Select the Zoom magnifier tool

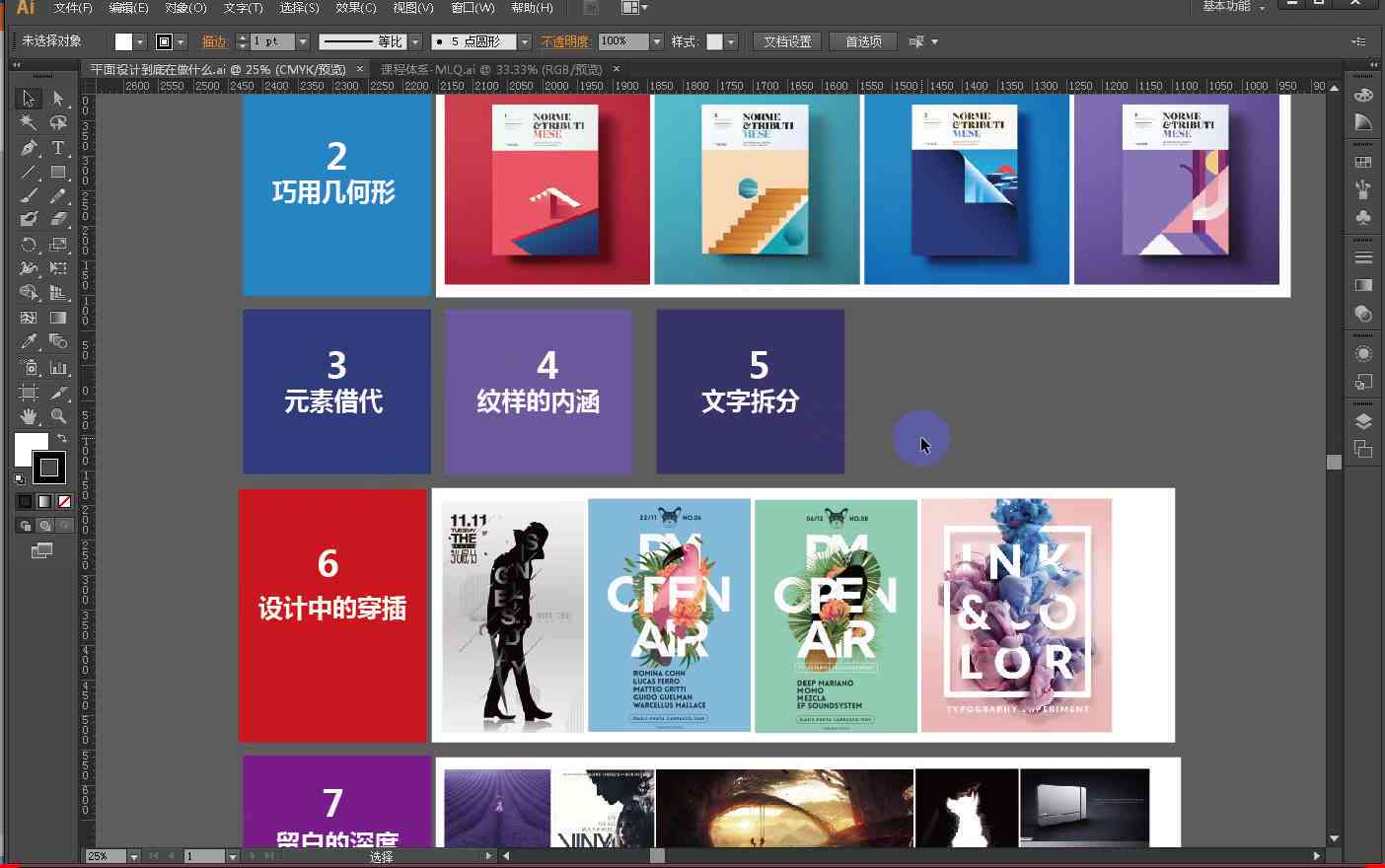pyautogui.click(x=58, y=416)
